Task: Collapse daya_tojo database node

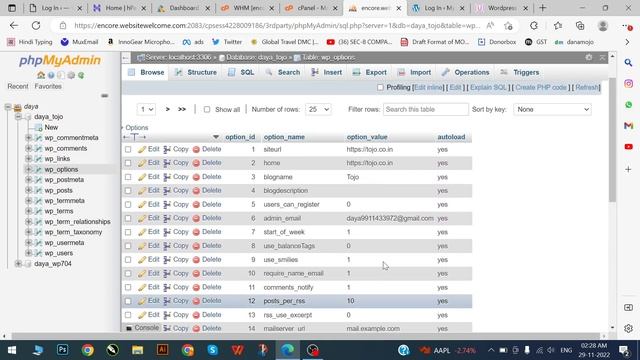Action: pos(18,117)
